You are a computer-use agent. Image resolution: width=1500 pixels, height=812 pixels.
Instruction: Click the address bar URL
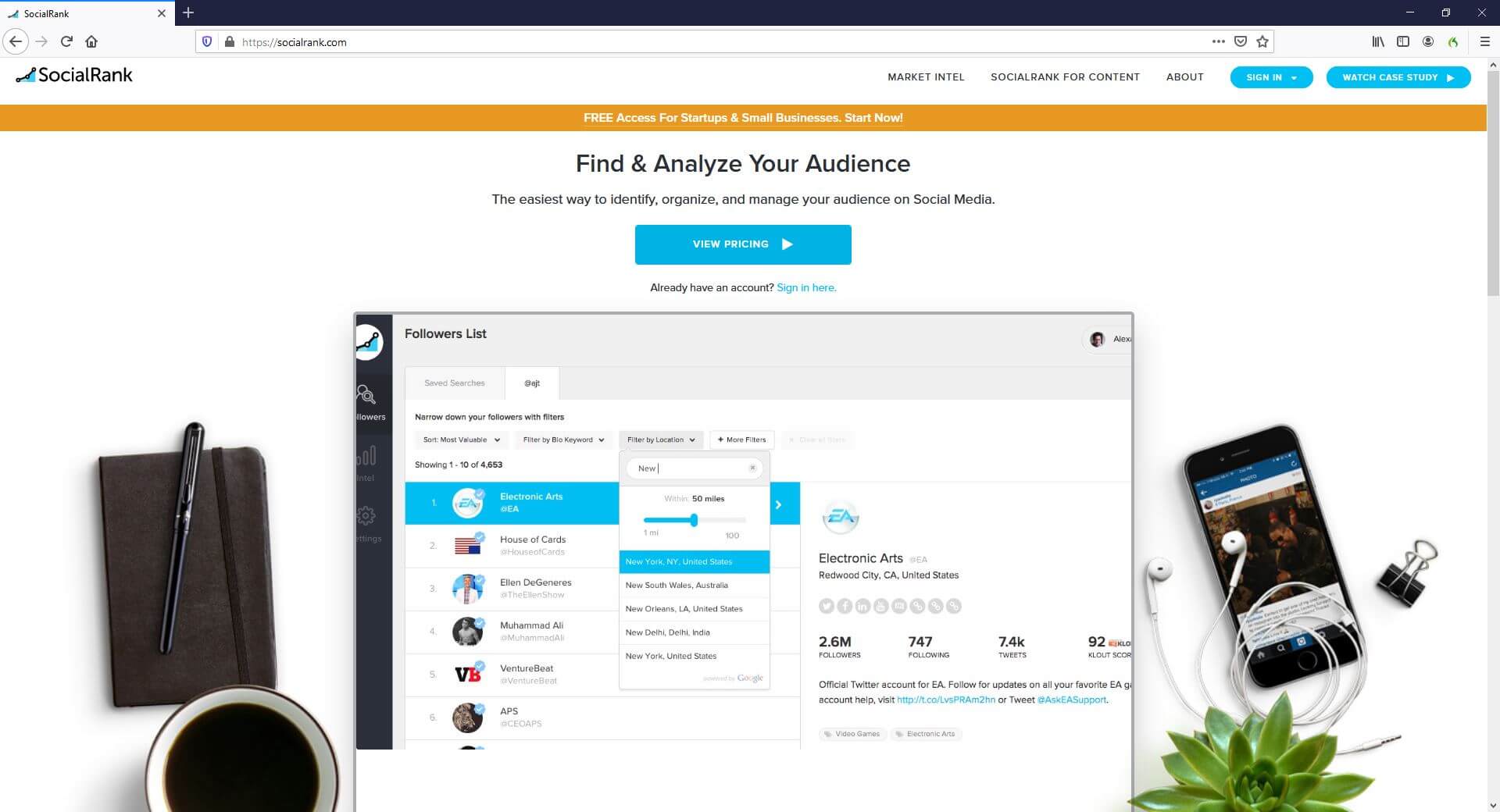pyautogui.click(x=294, y=42)
